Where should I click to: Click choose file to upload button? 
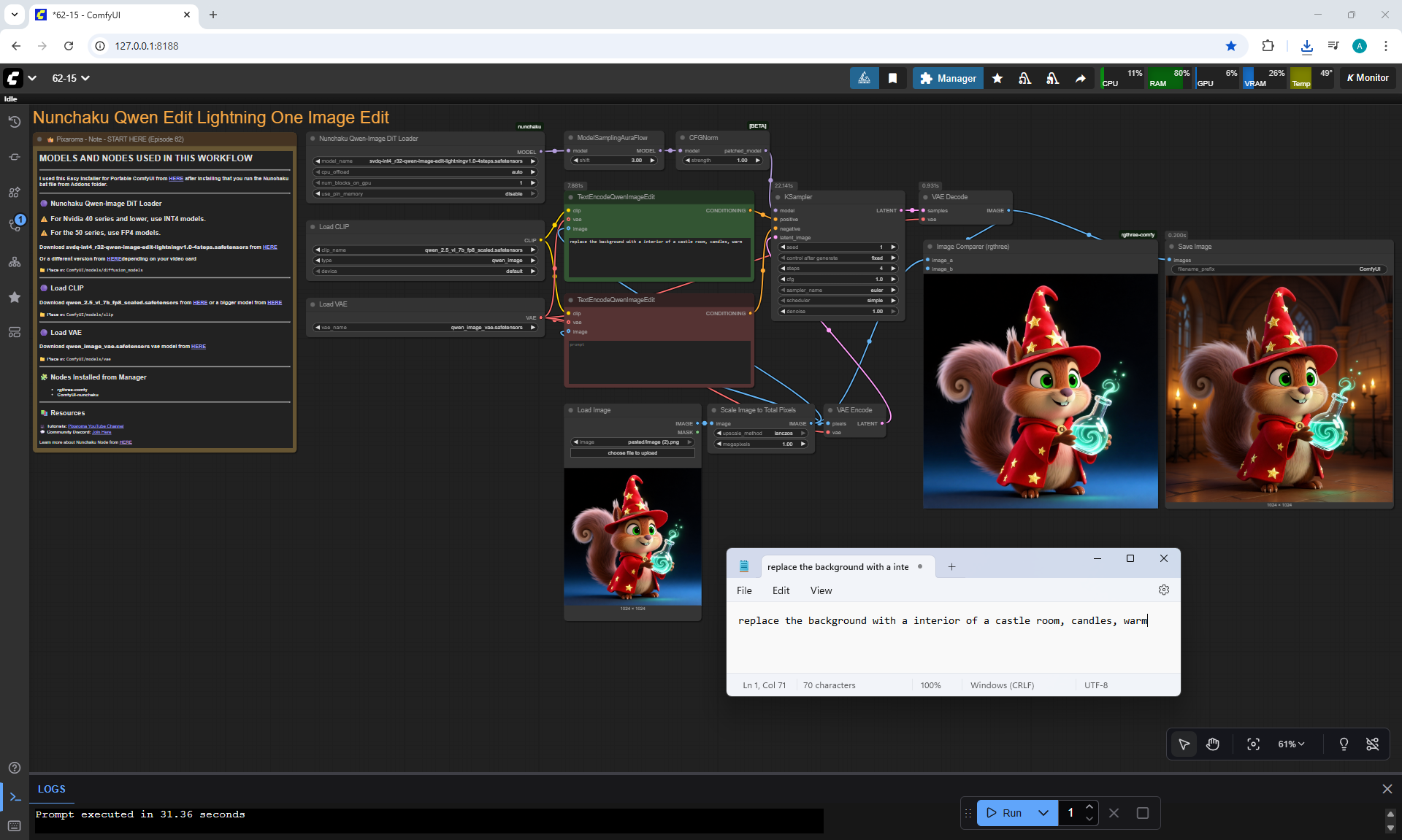[x=632, y=453]
